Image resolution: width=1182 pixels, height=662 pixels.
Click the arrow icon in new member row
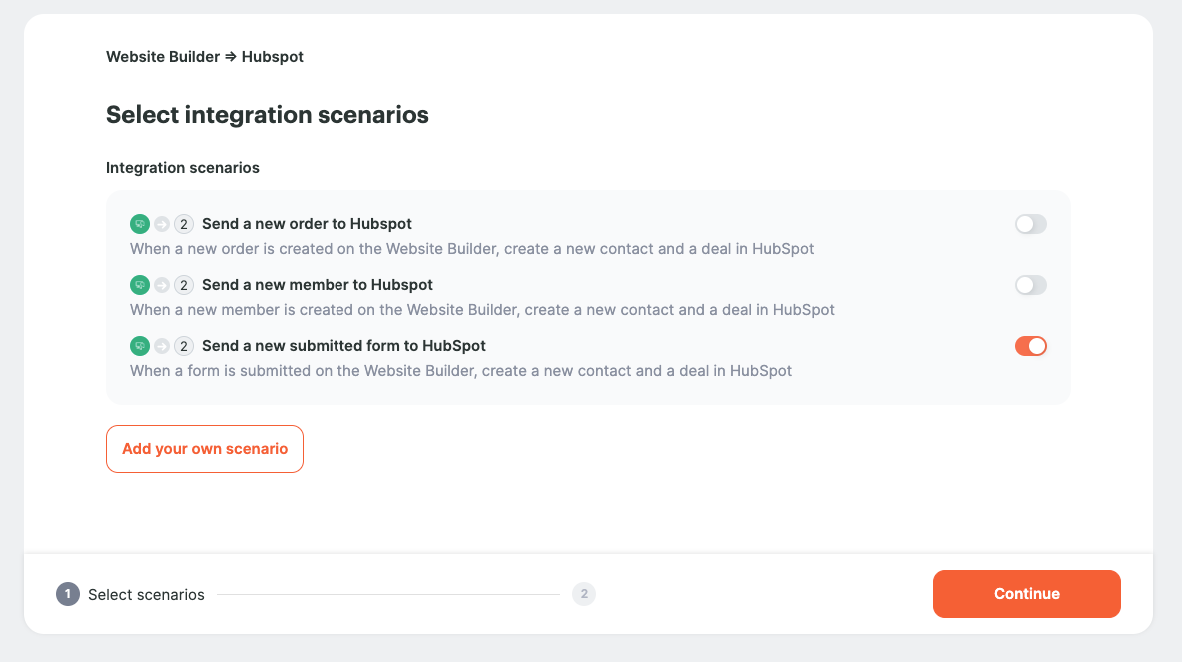[x=162, y=285]
